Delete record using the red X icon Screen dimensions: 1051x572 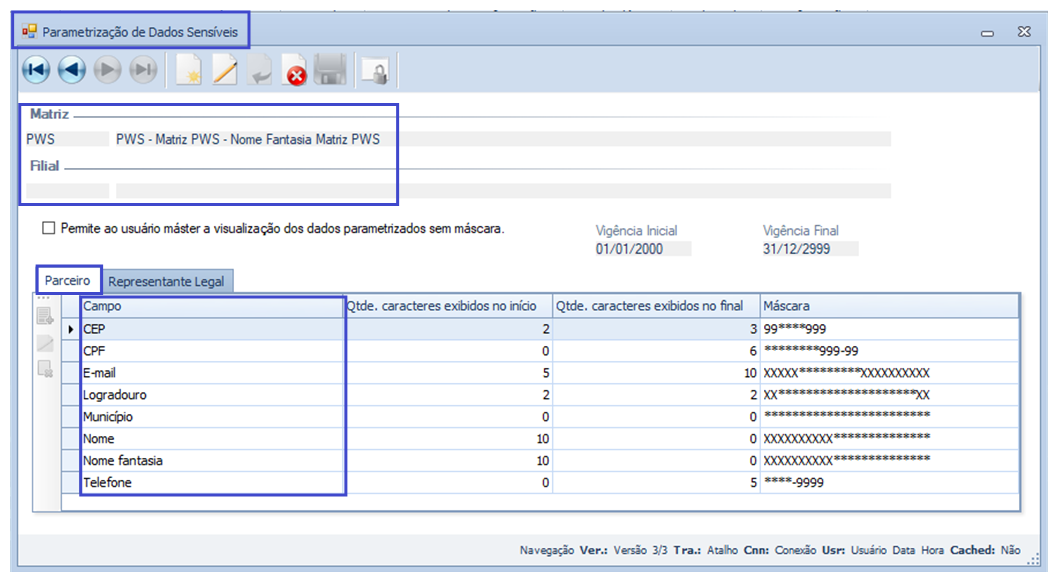click(x=295, y=71)
